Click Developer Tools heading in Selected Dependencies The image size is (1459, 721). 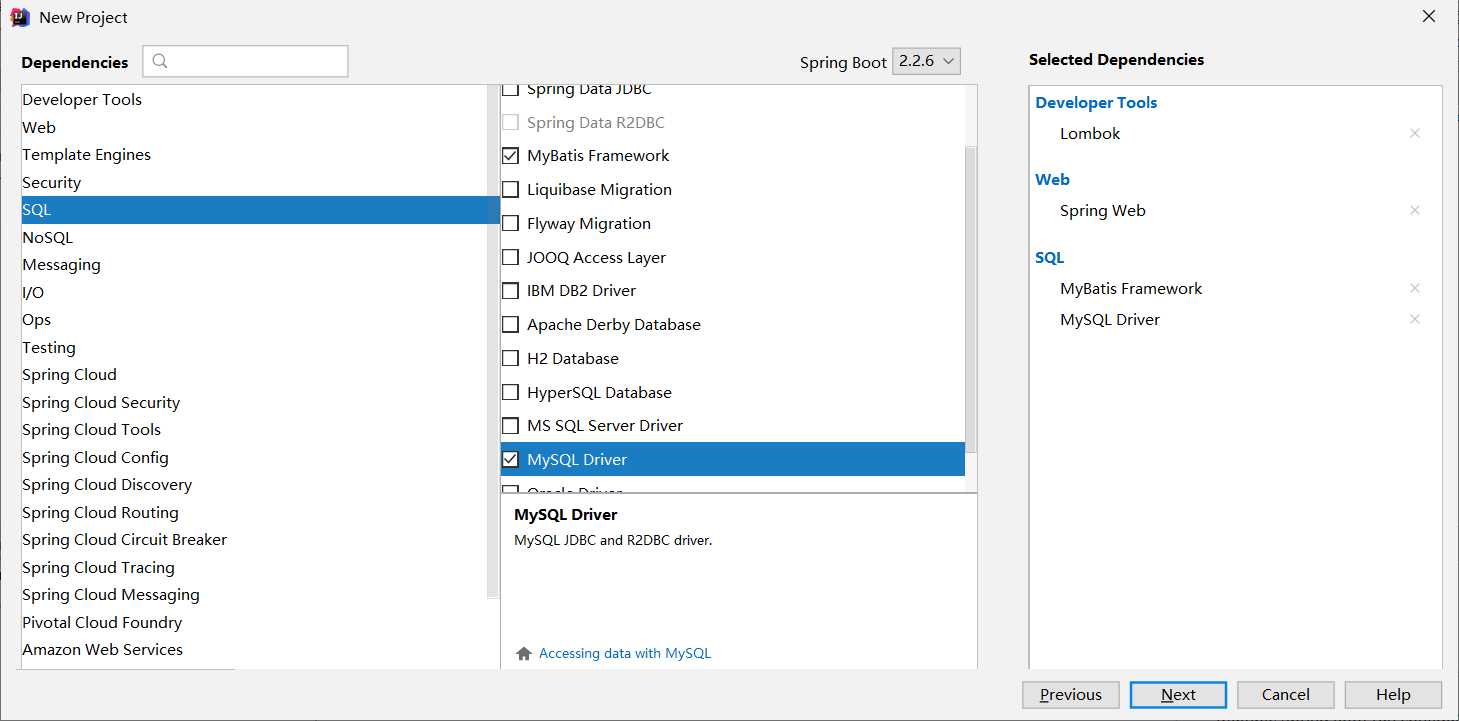[x=1096, y=102]
